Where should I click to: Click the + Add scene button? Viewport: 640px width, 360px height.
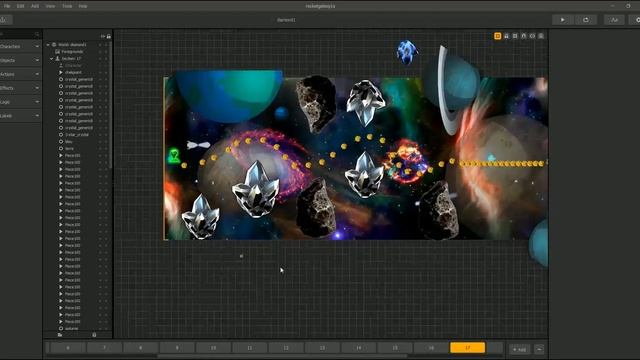tap(519, 349)
